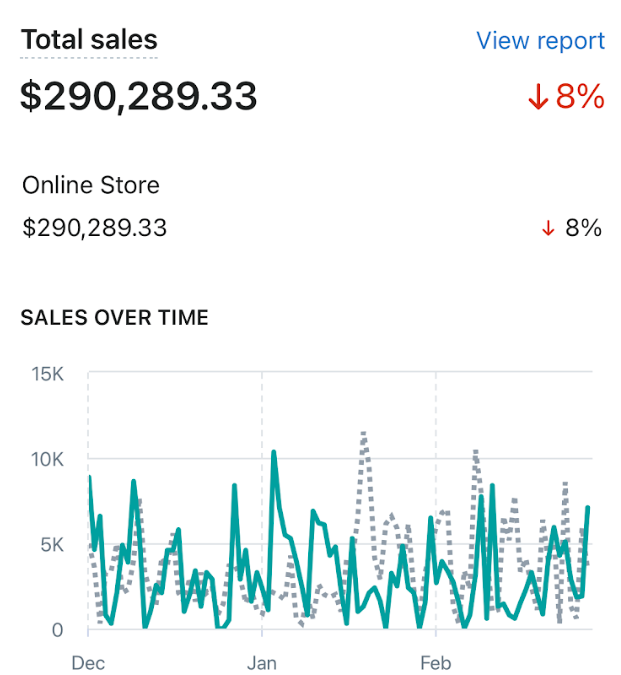The image size is (621, 675).
Task: Click the teal line peak just after Jan
Action: pyautogui.click(x=273, y=453)
